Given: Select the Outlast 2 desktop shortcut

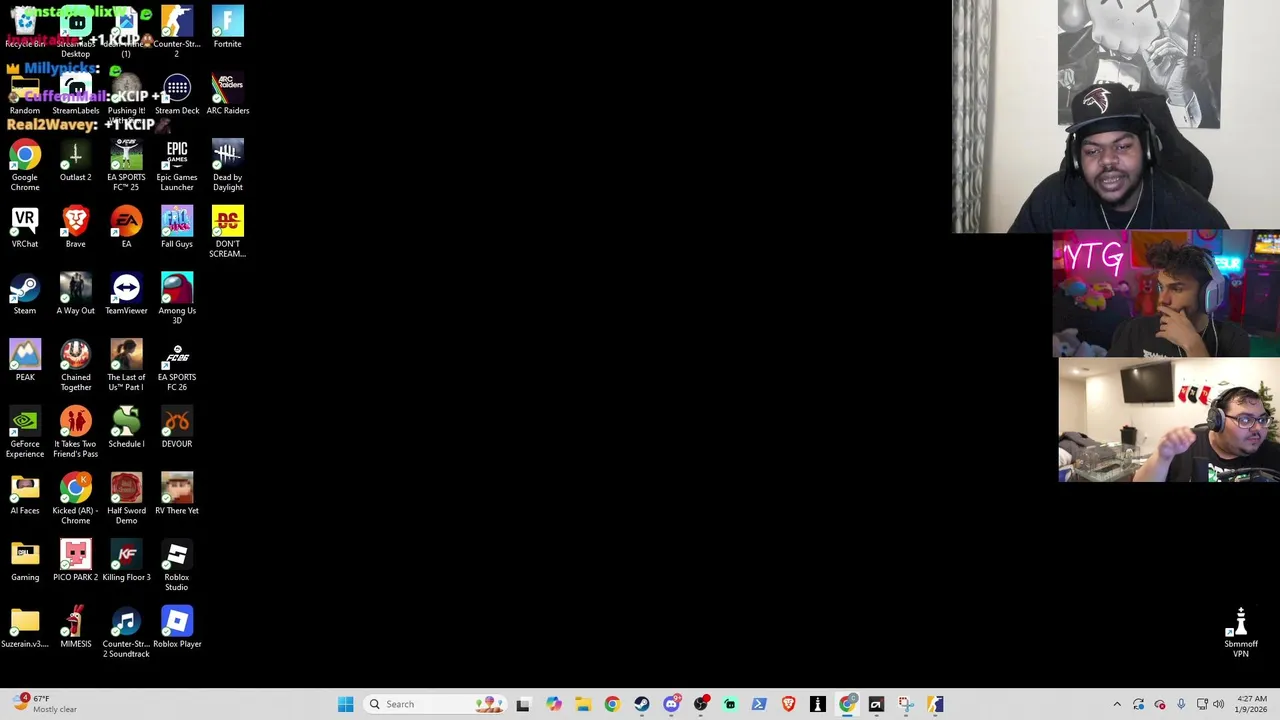Looking at the screenshot, I should point(75,162).
